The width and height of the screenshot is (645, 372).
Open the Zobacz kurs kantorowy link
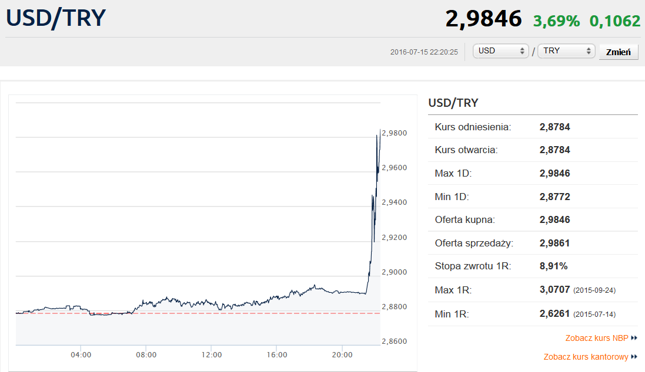586,357
